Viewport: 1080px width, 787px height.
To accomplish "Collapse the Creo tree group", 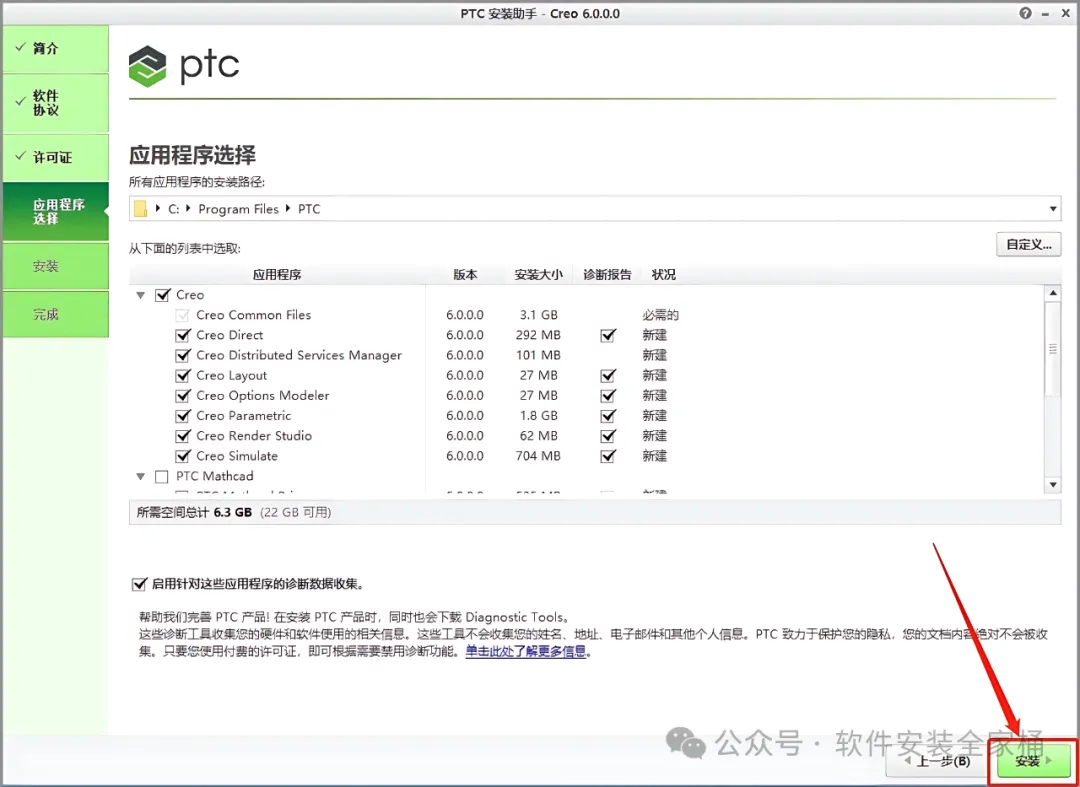I will click(141, 295).
